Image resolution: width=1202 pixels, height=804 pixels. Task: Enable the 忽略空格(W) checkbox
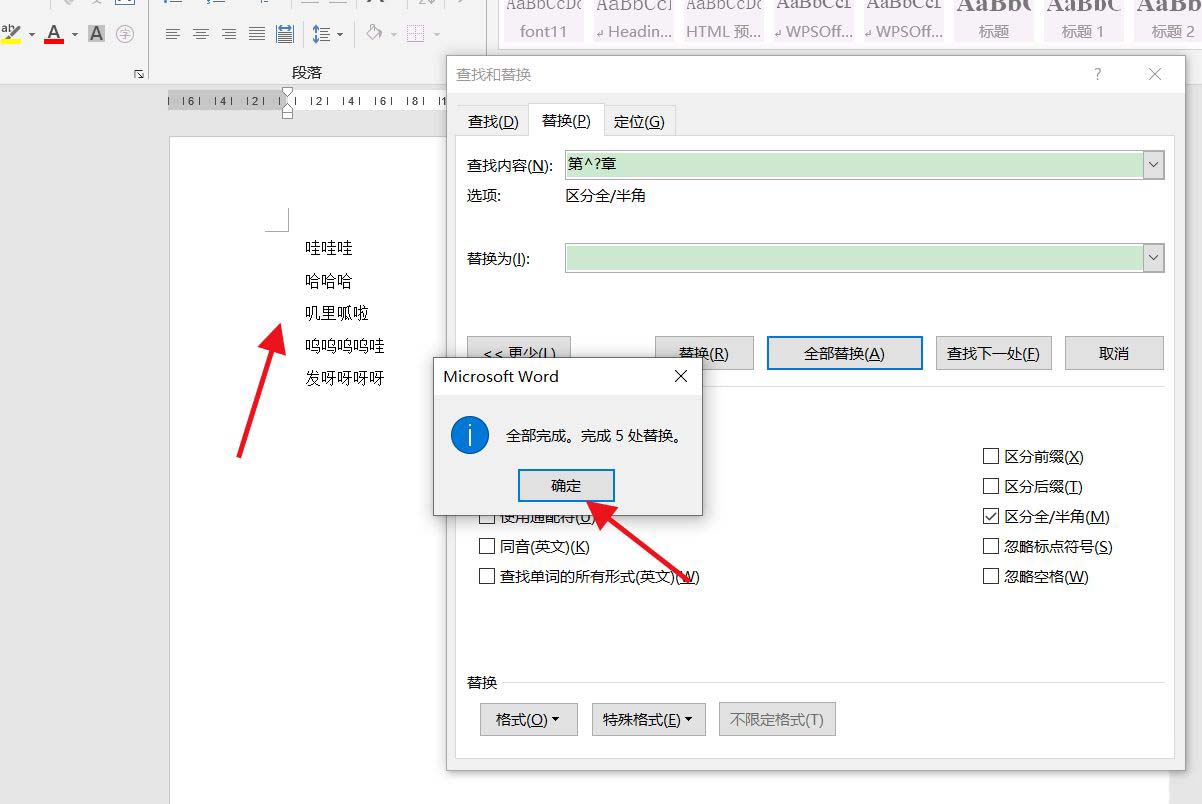(x=991, y=577)
